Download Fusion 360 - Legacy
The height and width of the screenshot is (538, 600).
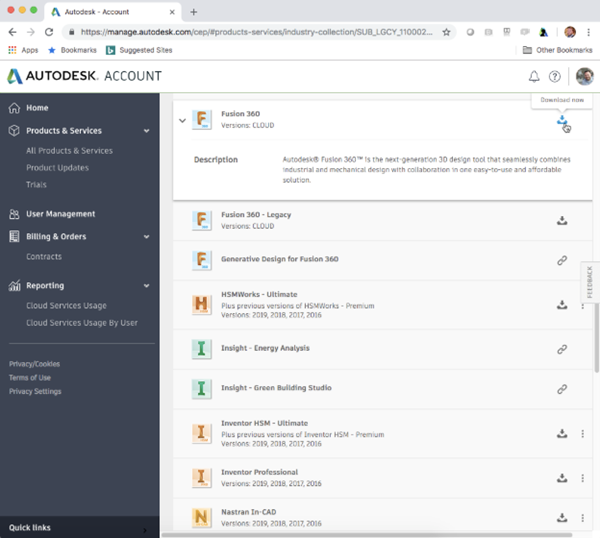562,221
